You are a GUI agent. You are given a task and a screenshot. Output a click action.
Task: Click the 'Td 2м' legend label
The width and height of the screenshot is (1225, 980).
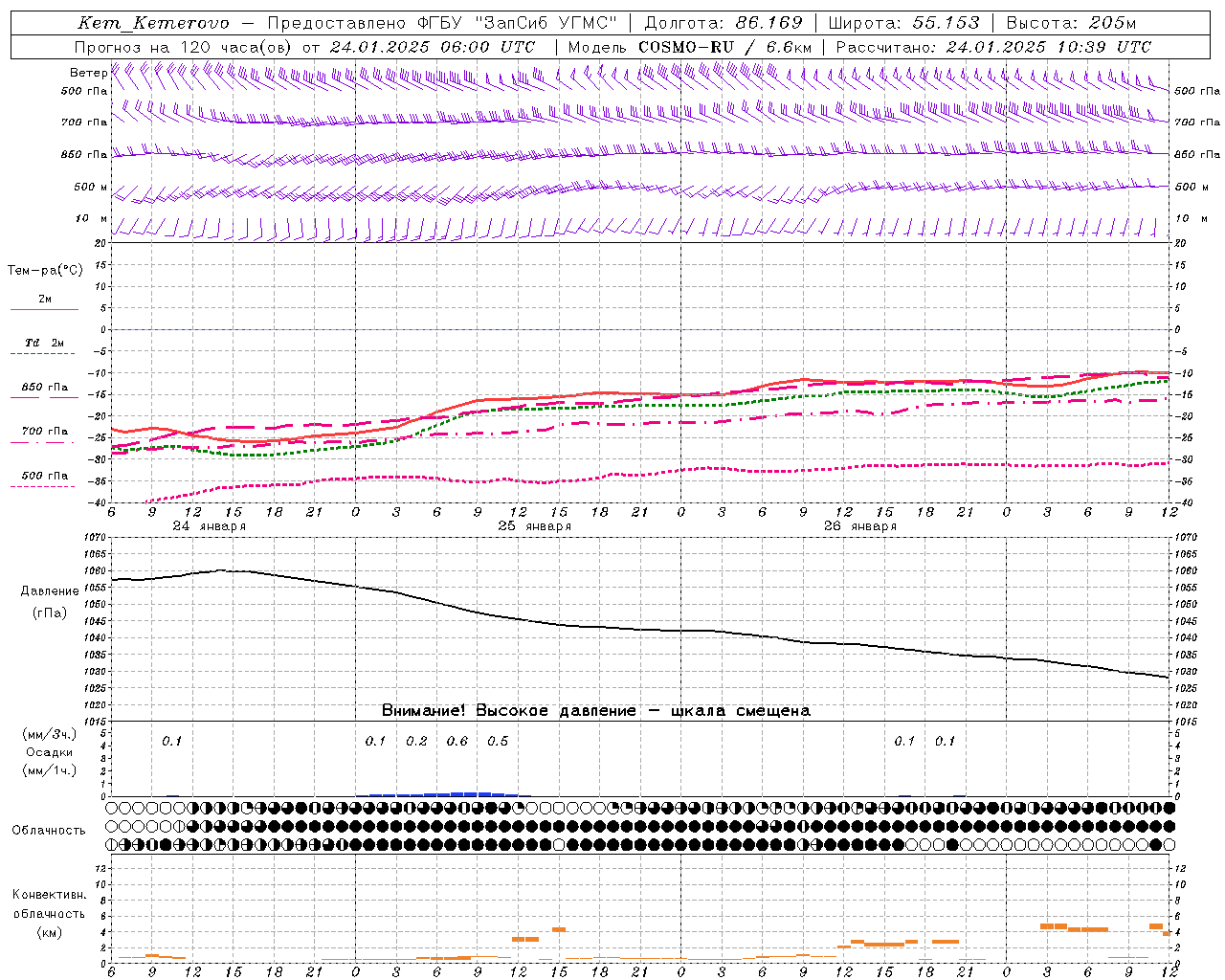point(45,343)
